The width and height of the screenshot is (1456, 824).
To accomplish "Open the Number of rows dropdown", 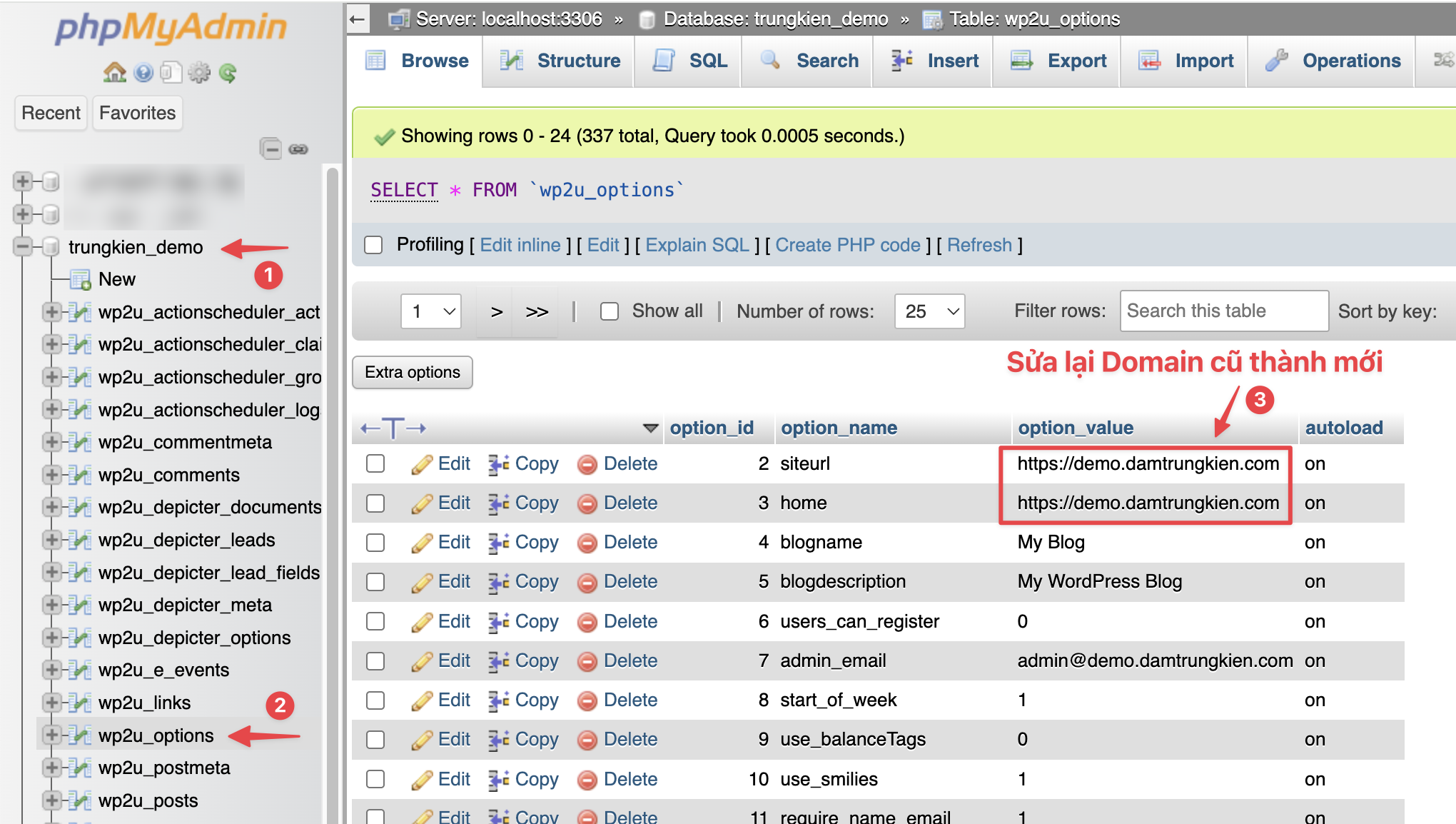I will tap(929, 311).
